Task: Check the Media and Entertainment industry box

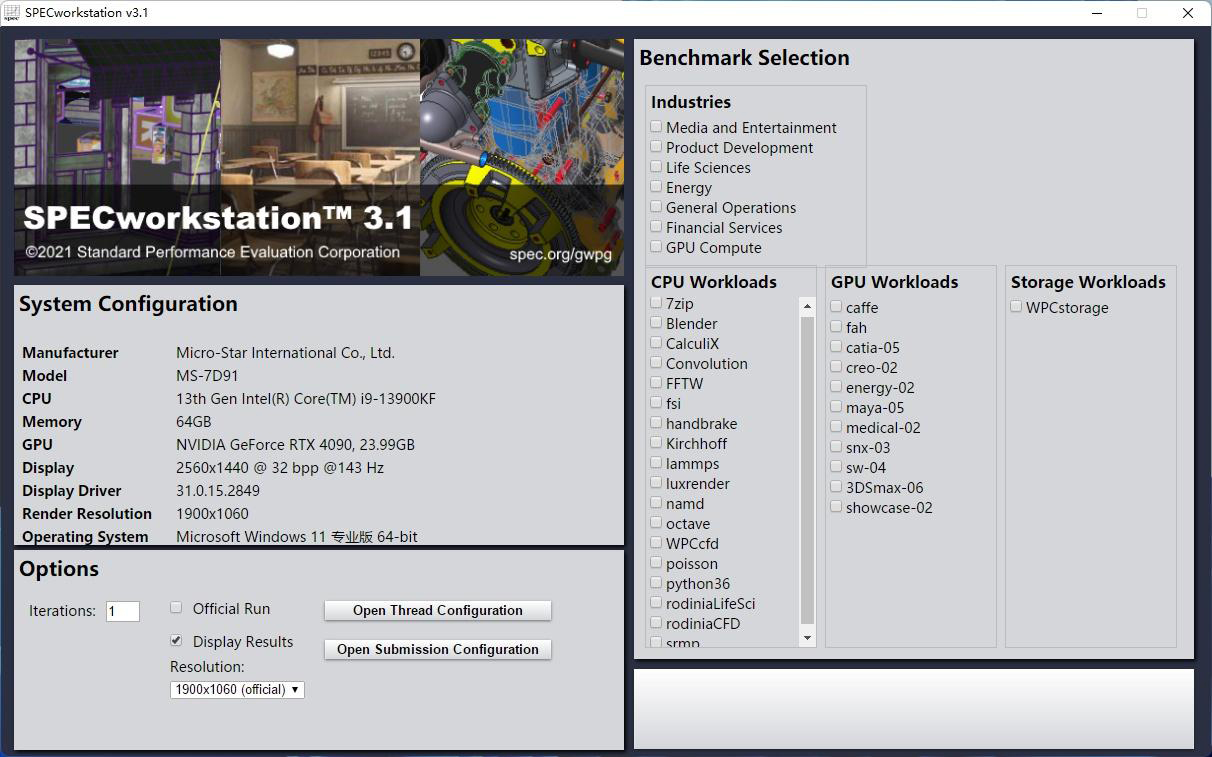Action: click(656, 127)
